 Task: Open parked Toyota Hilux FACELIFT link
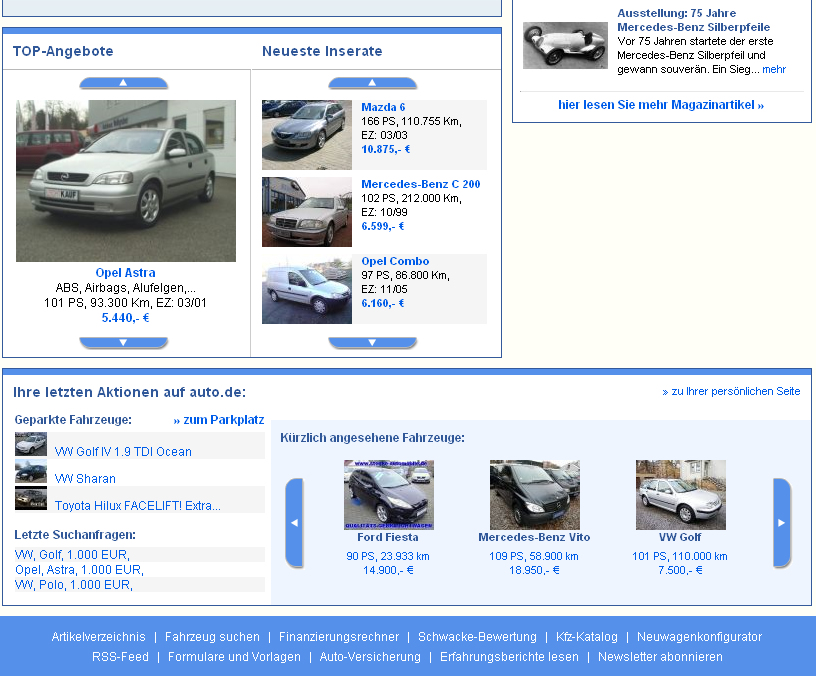pyautogui.click(x=137, y=506)
